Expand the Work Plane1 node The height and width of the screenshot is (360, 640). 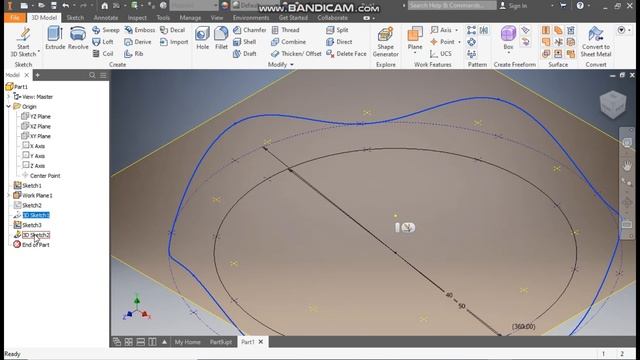pyautogui.click(x=9, y=196)
